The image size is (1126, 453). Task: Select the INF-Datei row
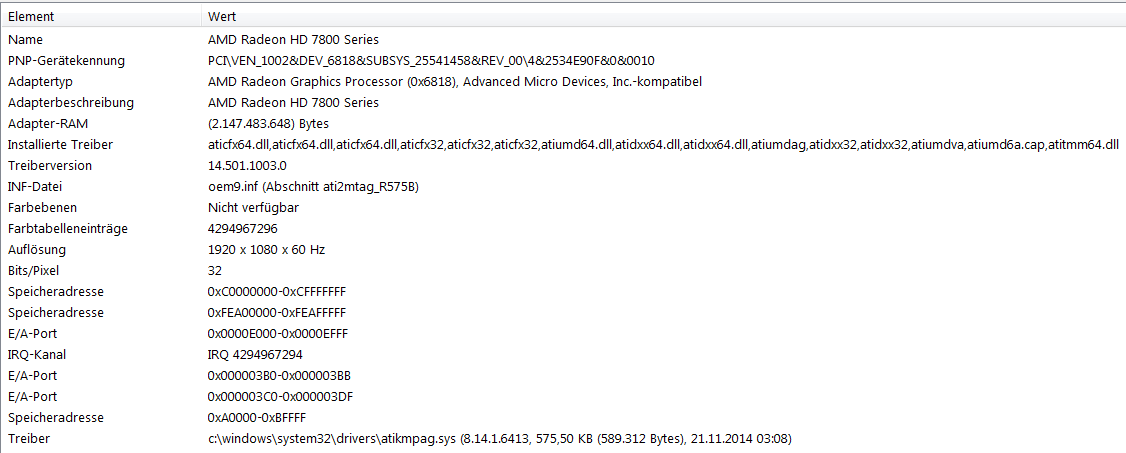click(x=563, y=187)
